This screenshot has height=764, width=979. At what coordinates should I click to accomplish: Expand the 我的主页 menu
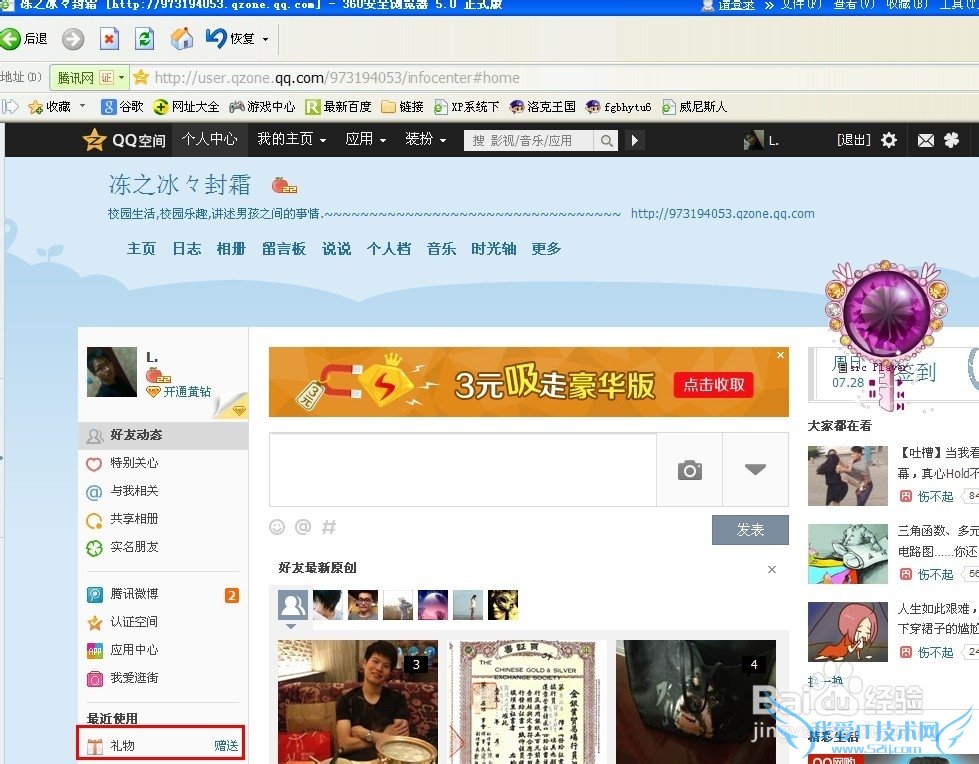292,139
